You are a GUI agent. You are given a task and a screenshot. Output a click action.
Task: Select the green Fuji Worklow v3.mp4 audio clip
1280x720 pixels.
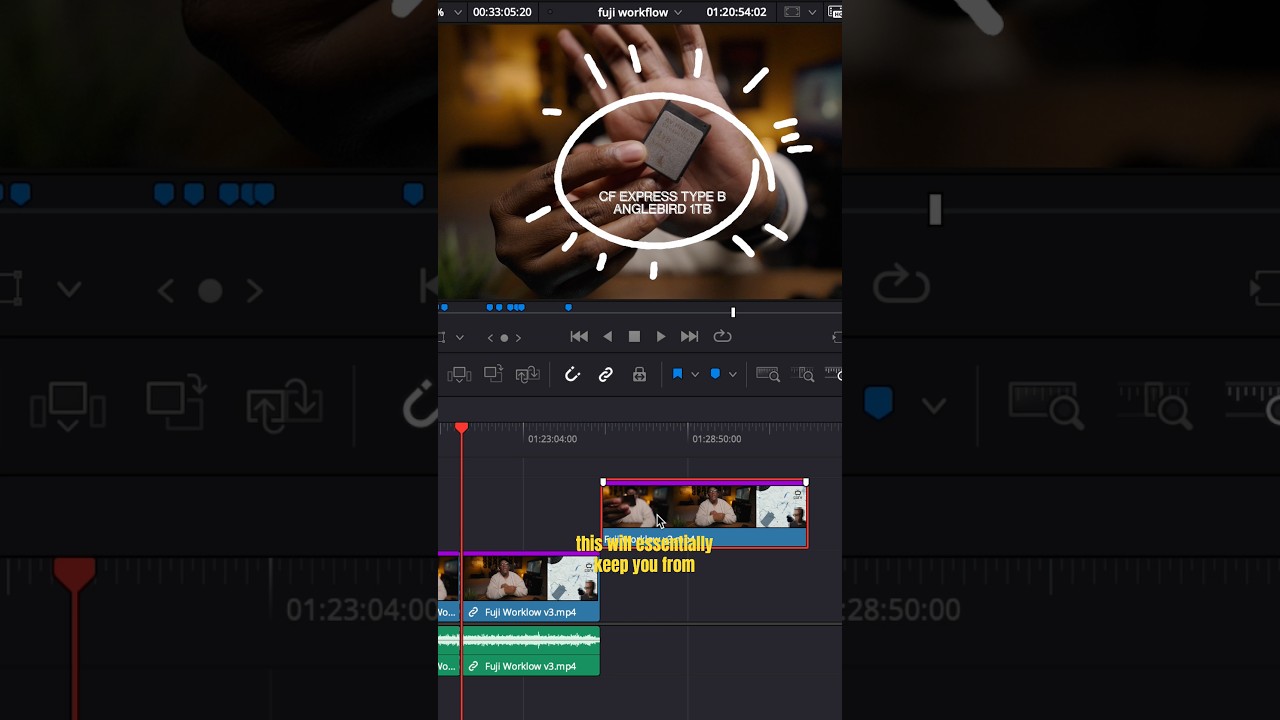point(531,652)
